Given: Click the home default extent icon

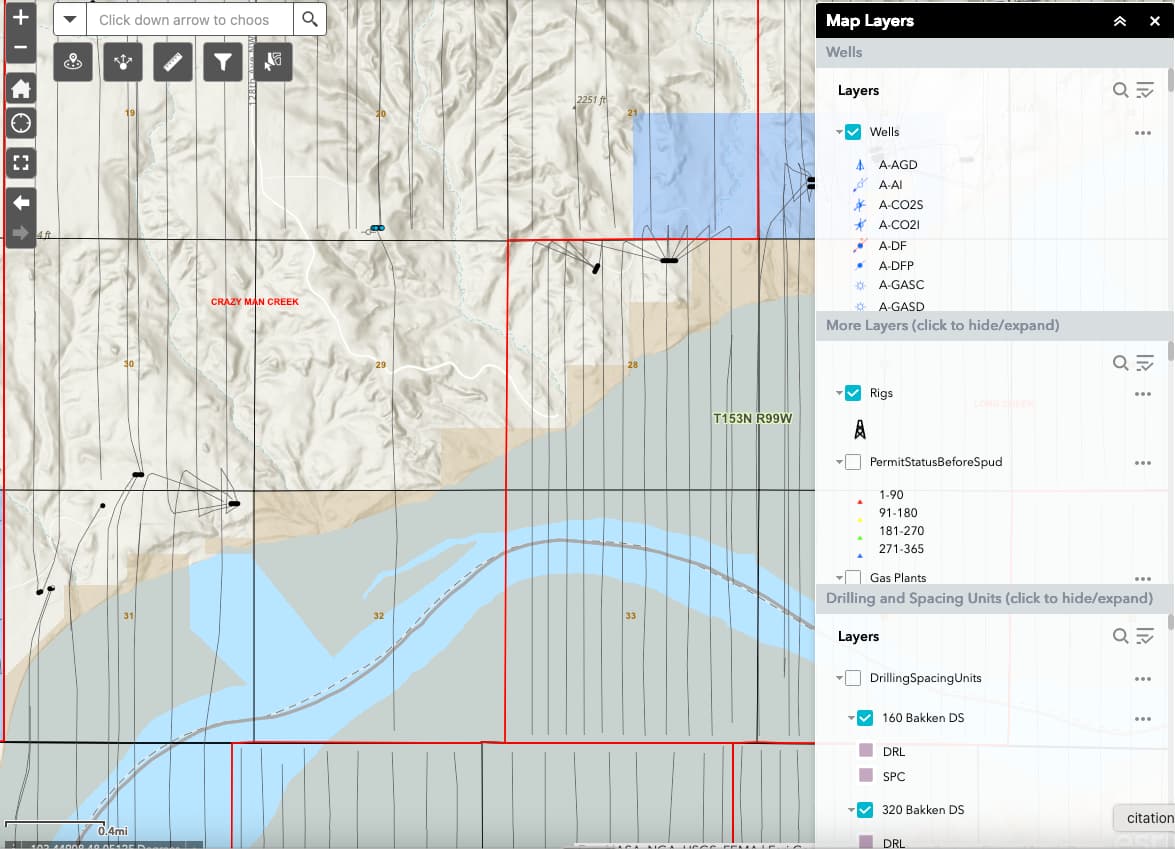Looking at the screenshot, I should (x=21, y=89).
